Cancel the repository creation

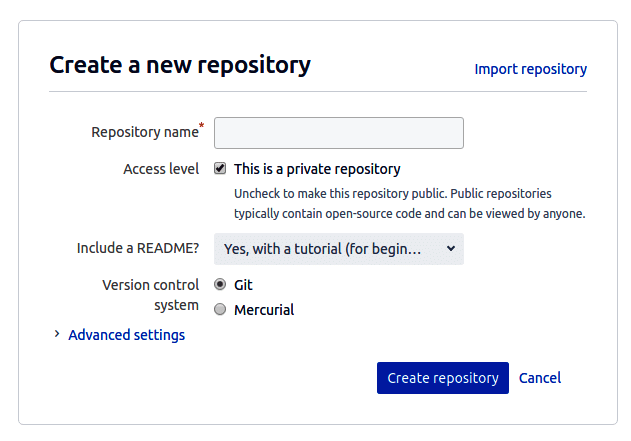tap(540, 378)
